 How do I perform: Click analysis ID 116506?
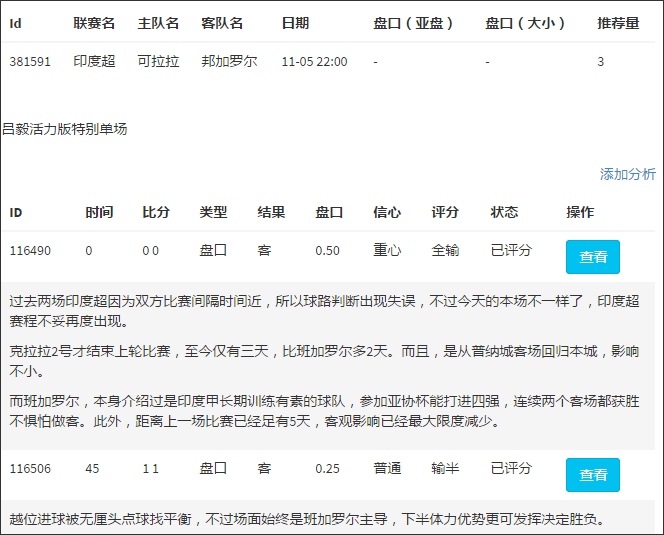(30, 469)
